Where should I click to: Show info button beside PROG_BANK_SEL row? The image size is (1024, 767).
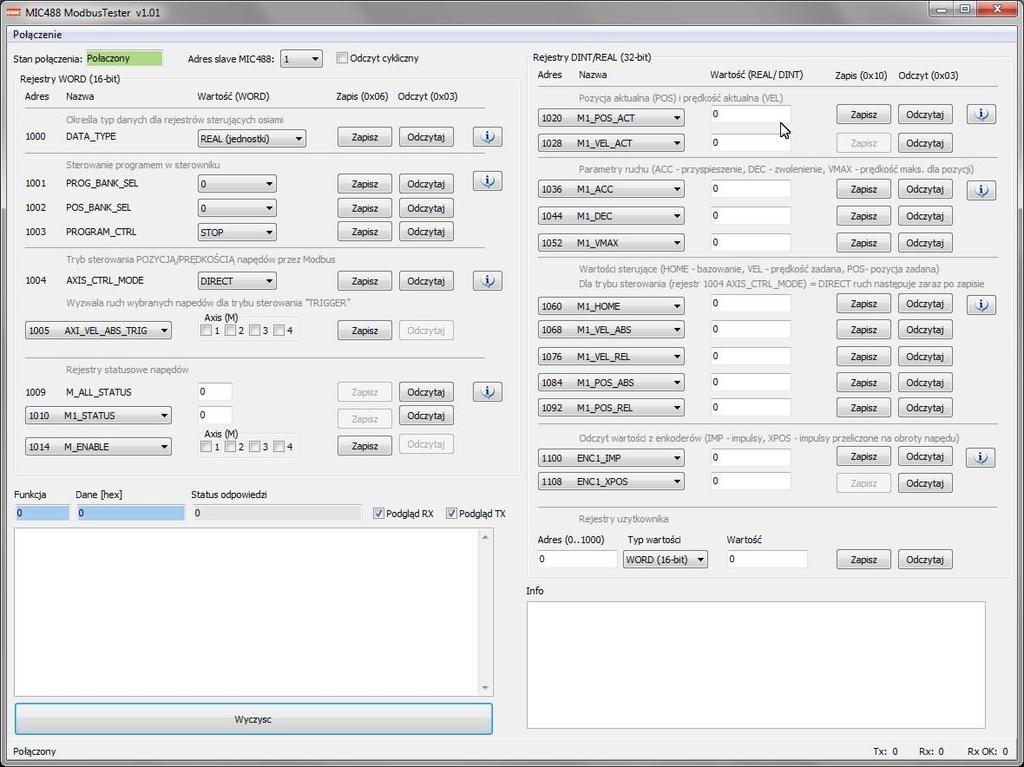pos(487,181)
